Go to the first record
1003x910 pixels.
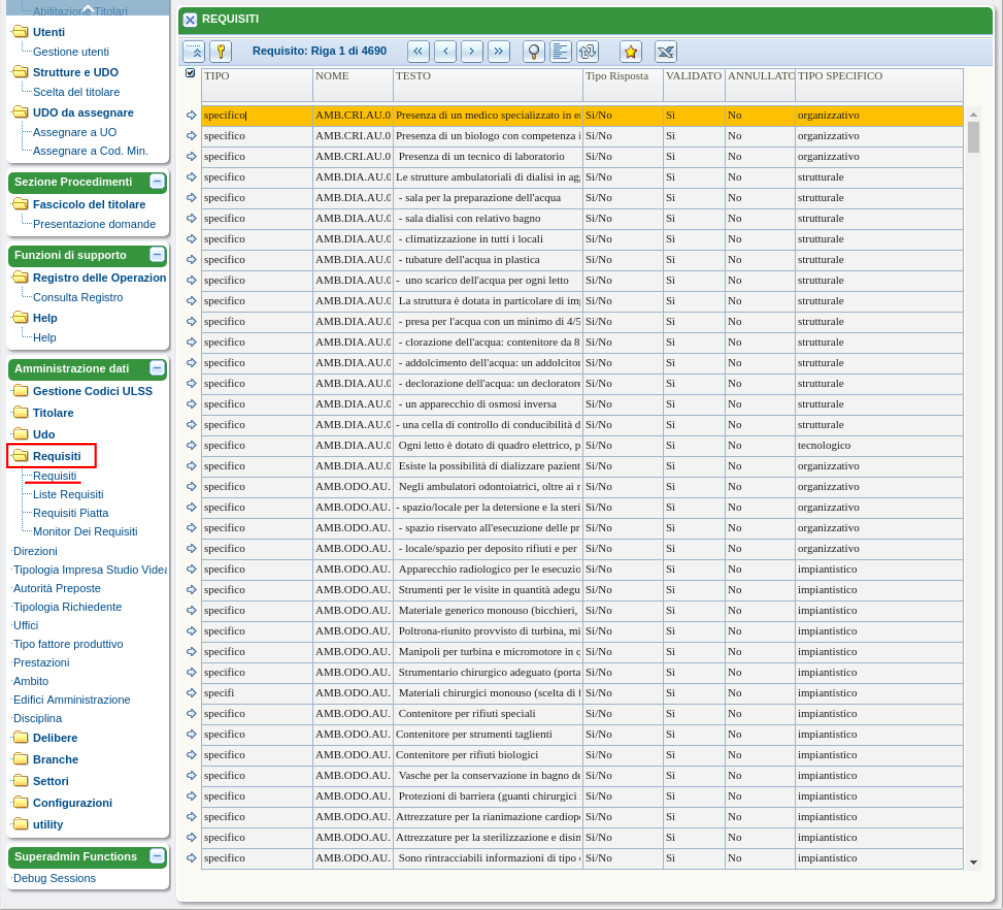(x=419, y=51)
